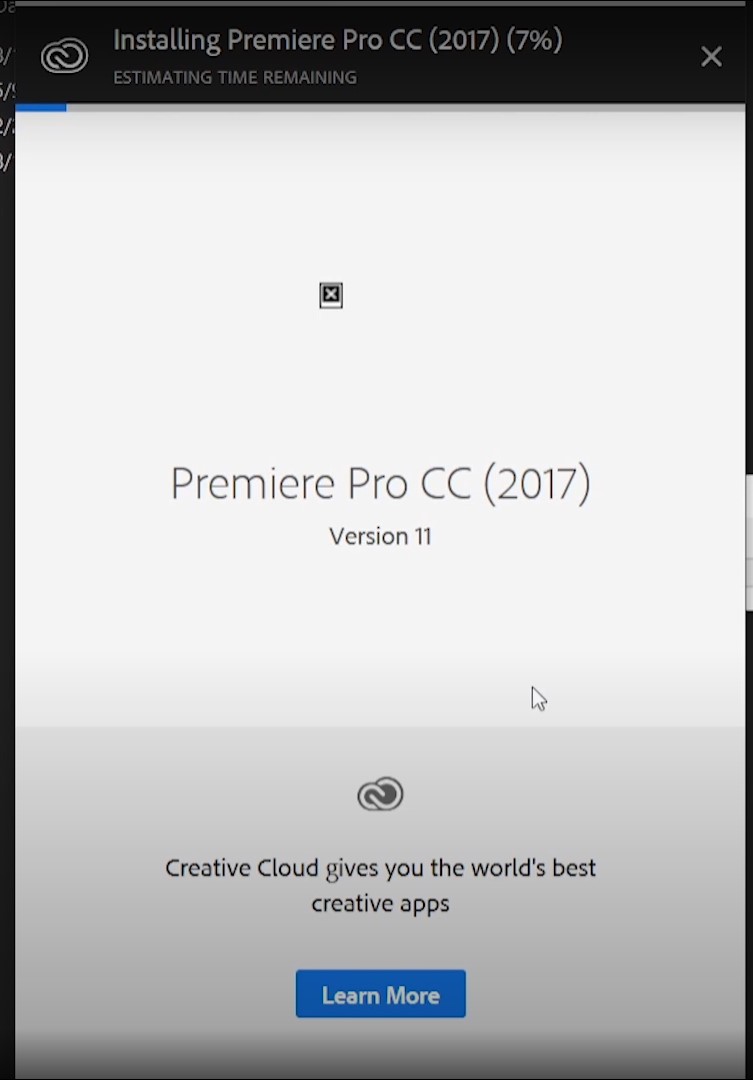Click the white panel sliver at right edge
This screenshot has width=753, height=1080.
coord(749,542)
